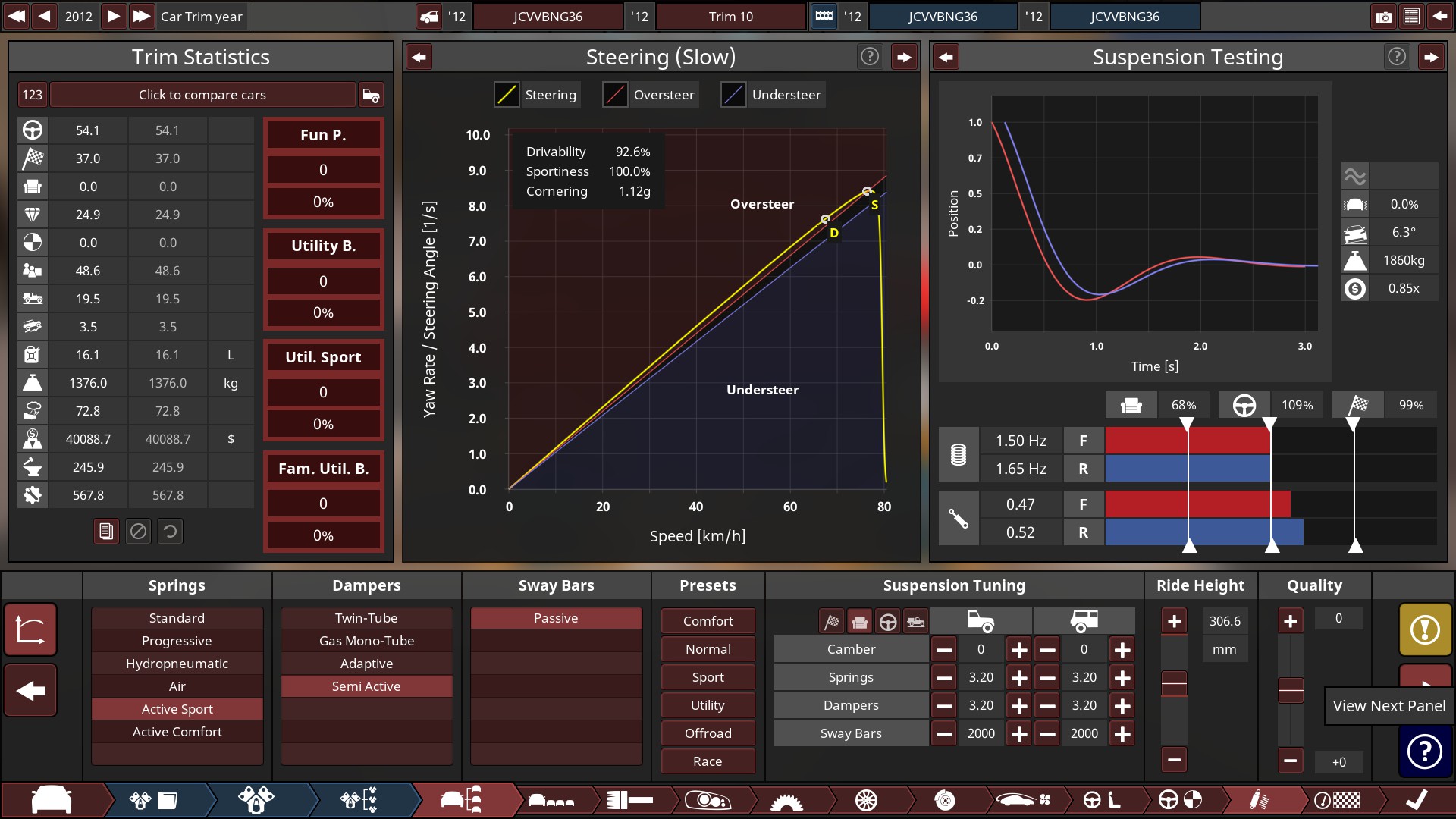Click the ride height slider handle
The height and width of the screenshot is (819, 1456).
pos(1174,685)
